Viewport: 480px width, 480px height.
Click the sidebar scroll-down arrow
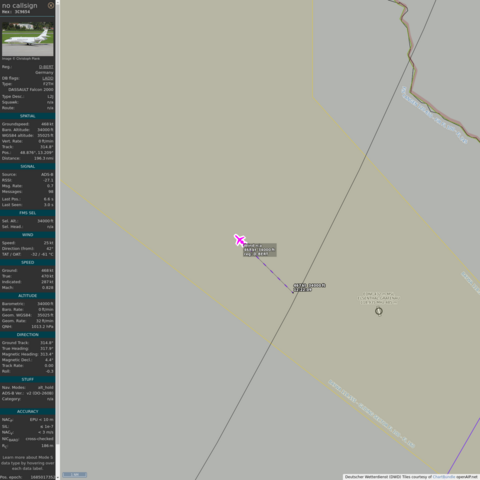point(58,478)
